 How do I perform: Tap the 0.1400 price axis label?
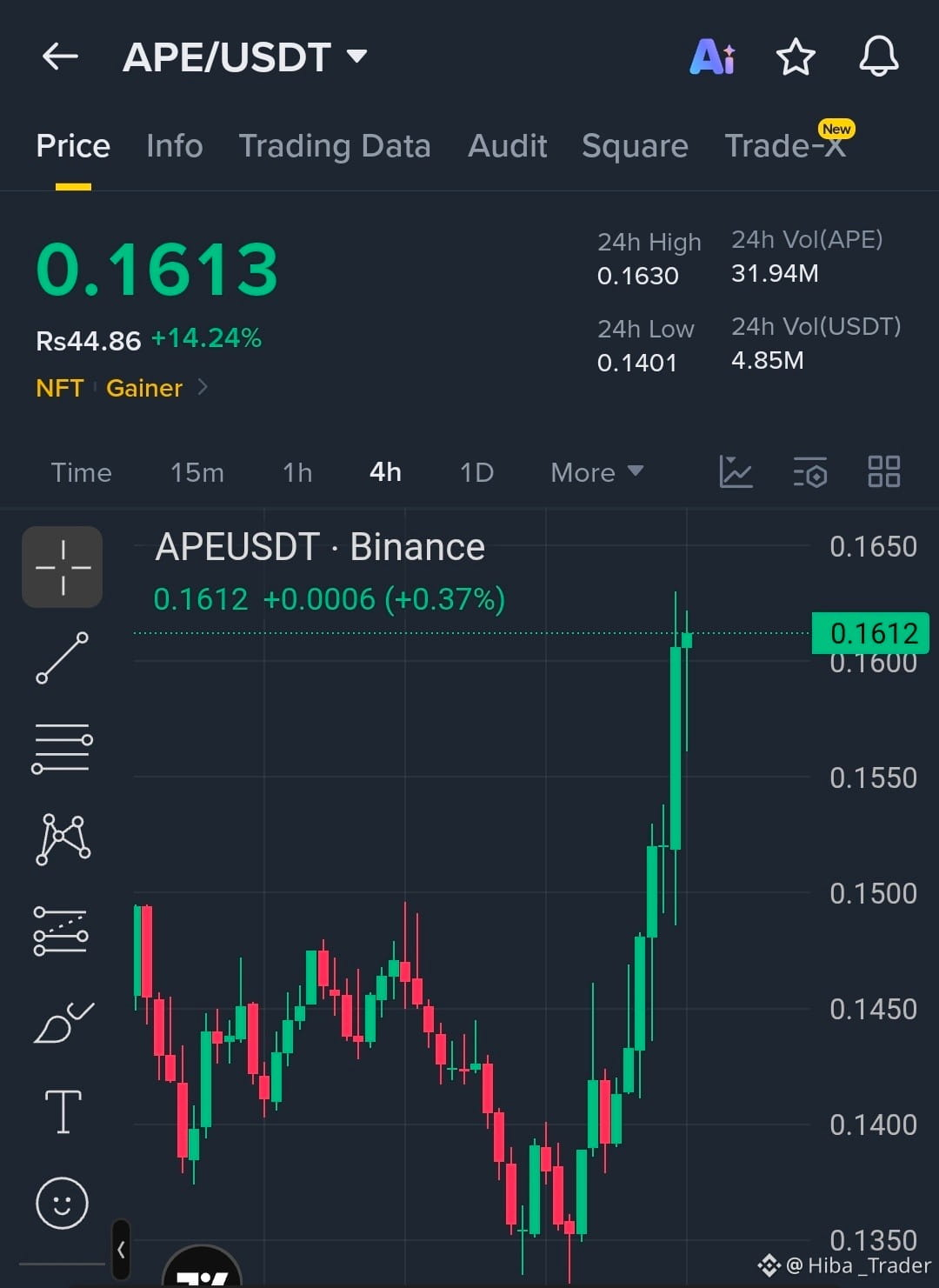[x=873, y=1124]
